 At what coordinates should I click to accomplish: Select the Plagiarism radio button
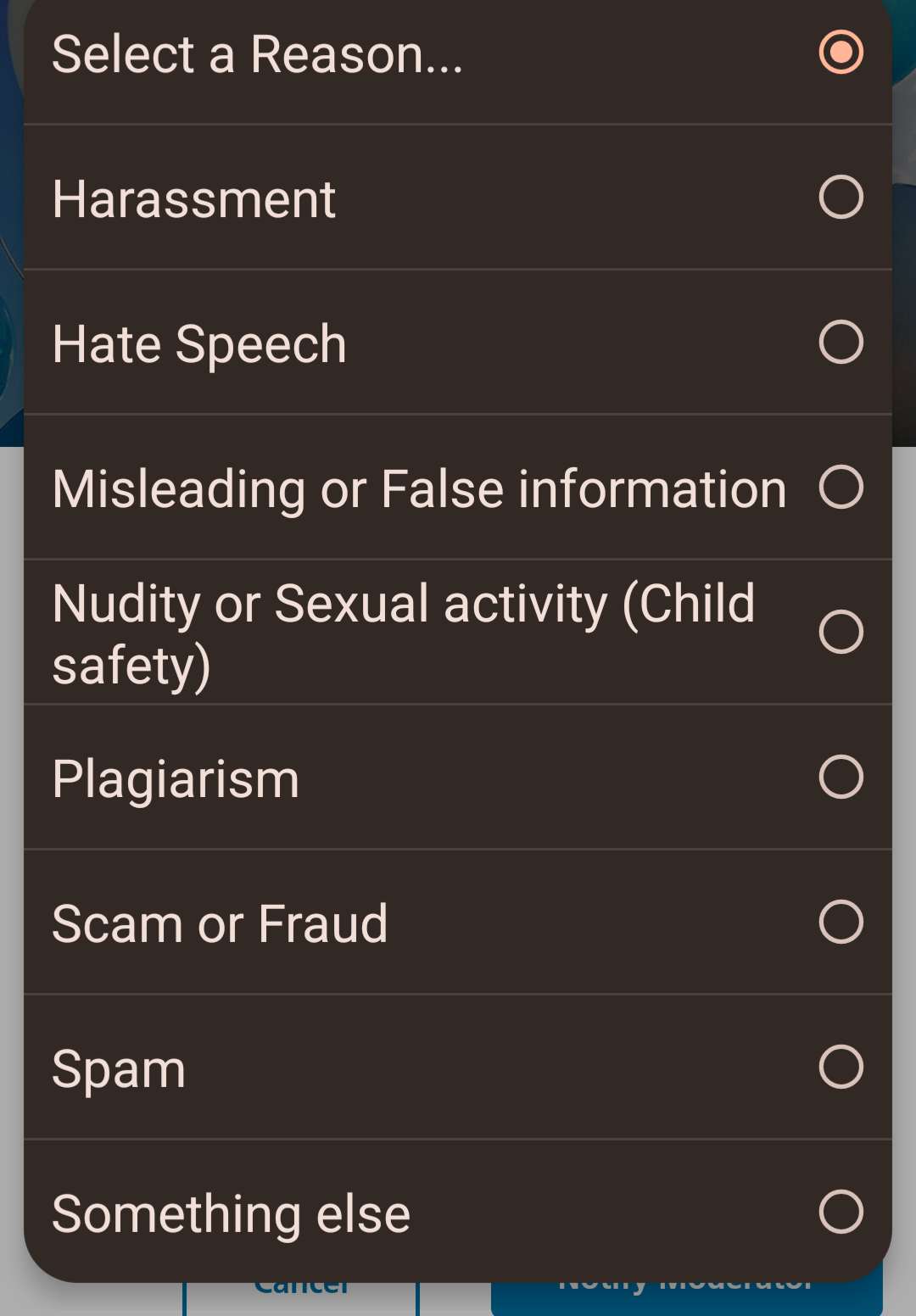click(x=841, y=778)
